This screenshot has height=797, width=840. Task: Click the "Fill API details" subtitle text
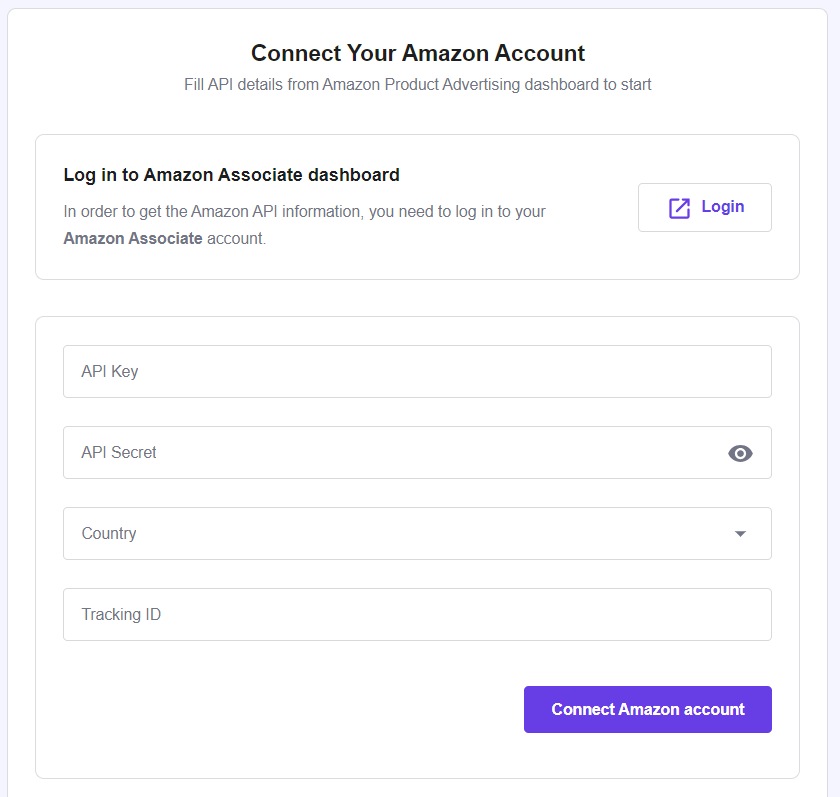(418, 85)
